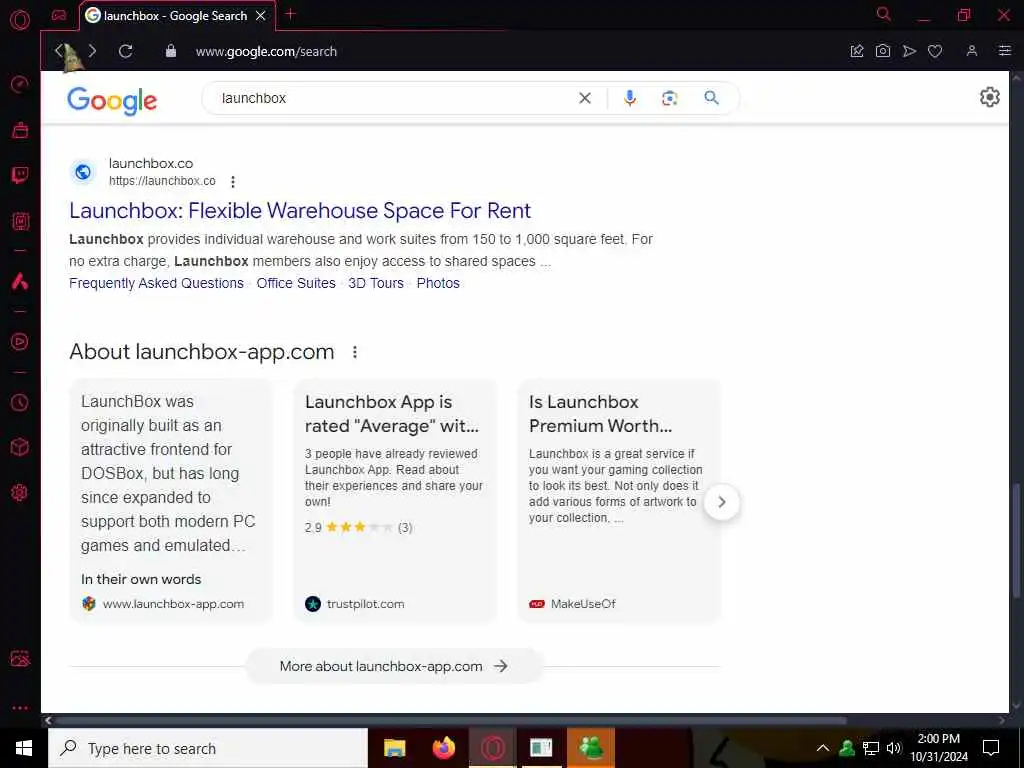Viewport: 1024px width, 768px height.
Task: Open GX Corner gamepad icon in tab bar
Action: (x=59, y=15)
